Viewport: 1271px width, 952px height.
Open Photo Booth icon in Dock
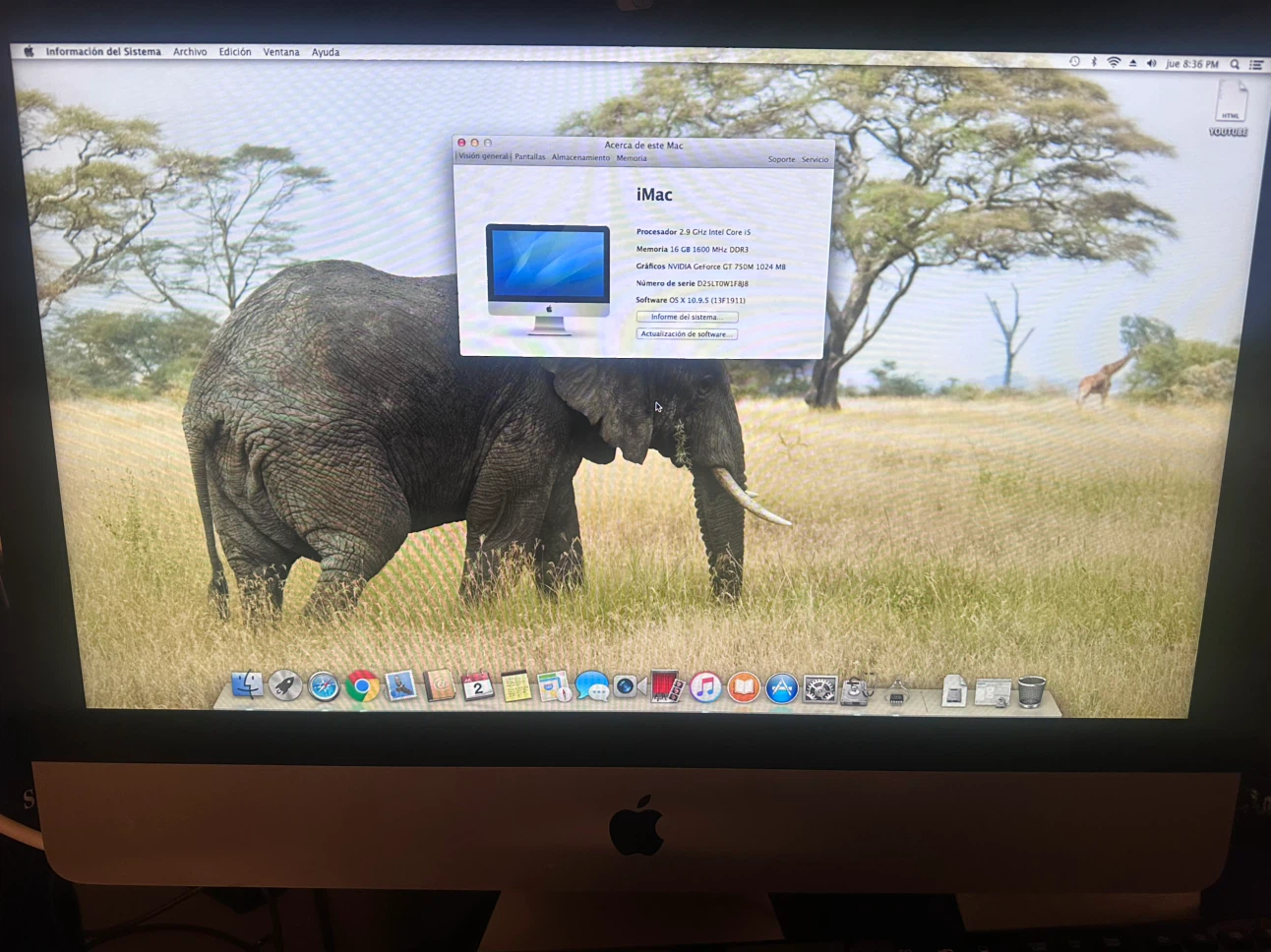[x=666, y=686]
